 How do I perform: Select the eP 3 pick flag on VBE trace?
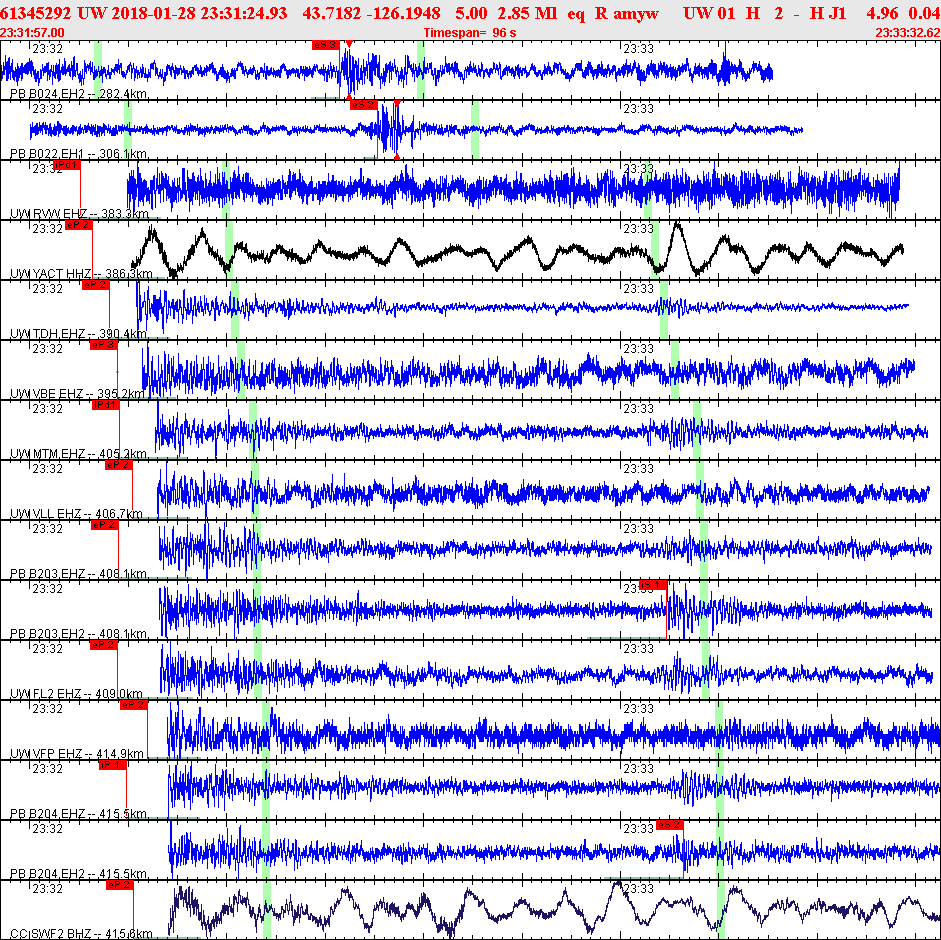103,345
